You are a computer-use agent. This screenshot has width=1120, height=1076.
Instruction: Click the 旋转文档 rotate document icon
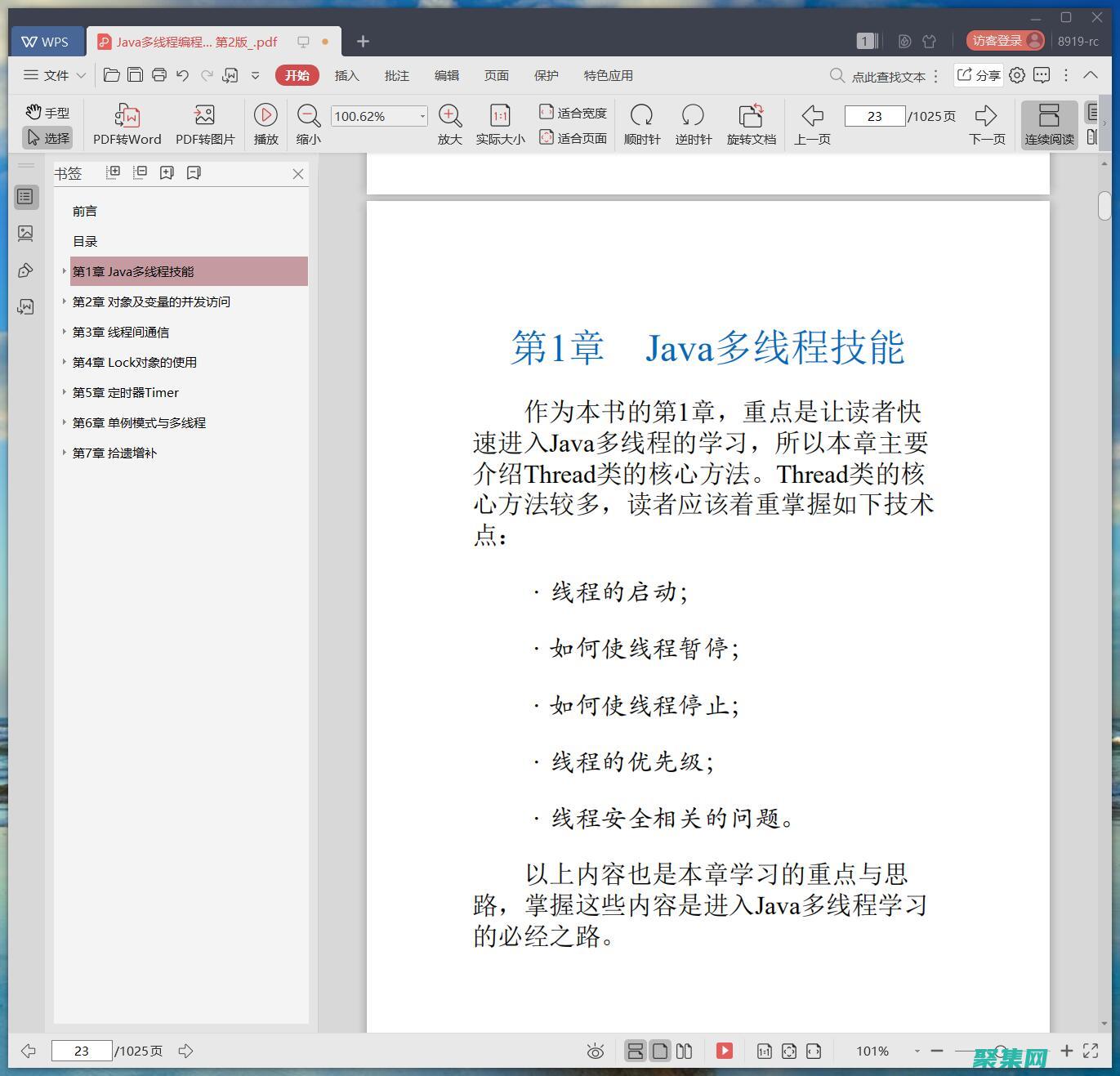[751, 115]
